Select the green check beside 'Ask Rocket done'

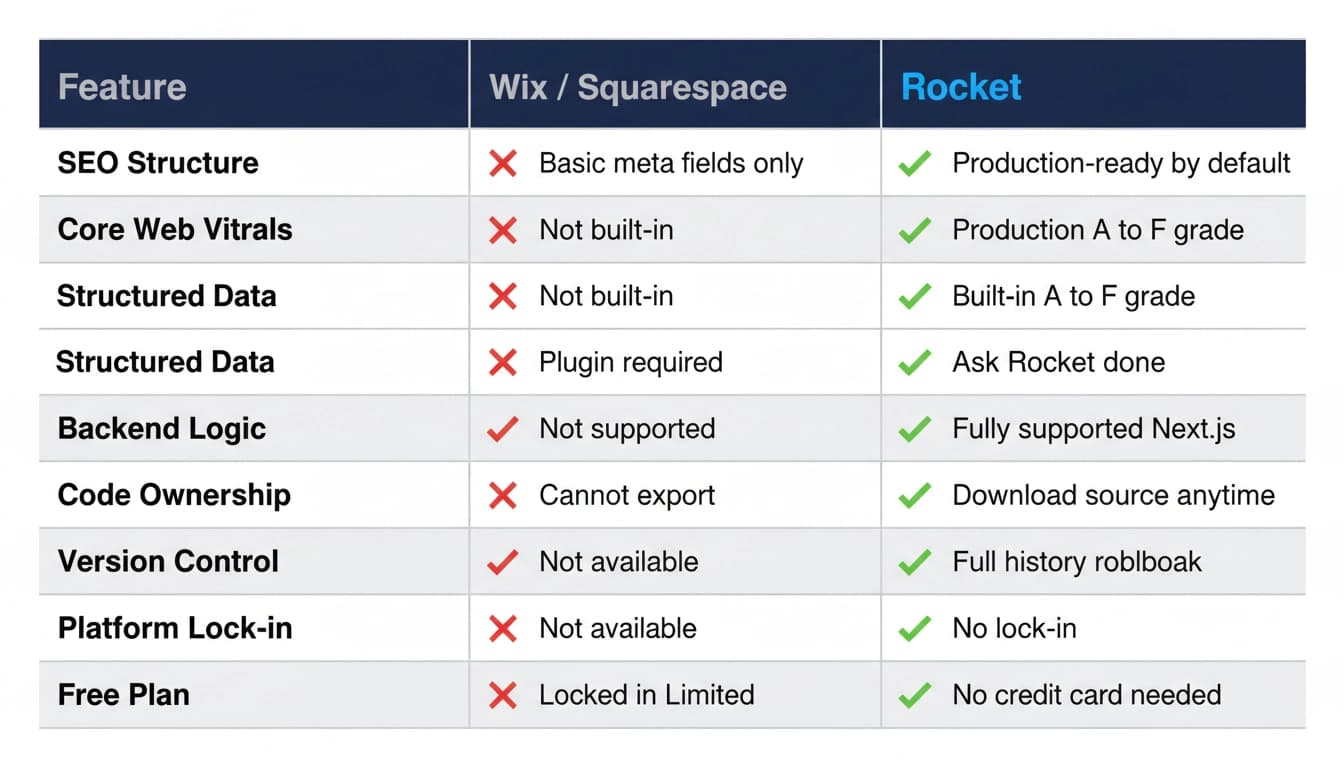click(914, 362)
